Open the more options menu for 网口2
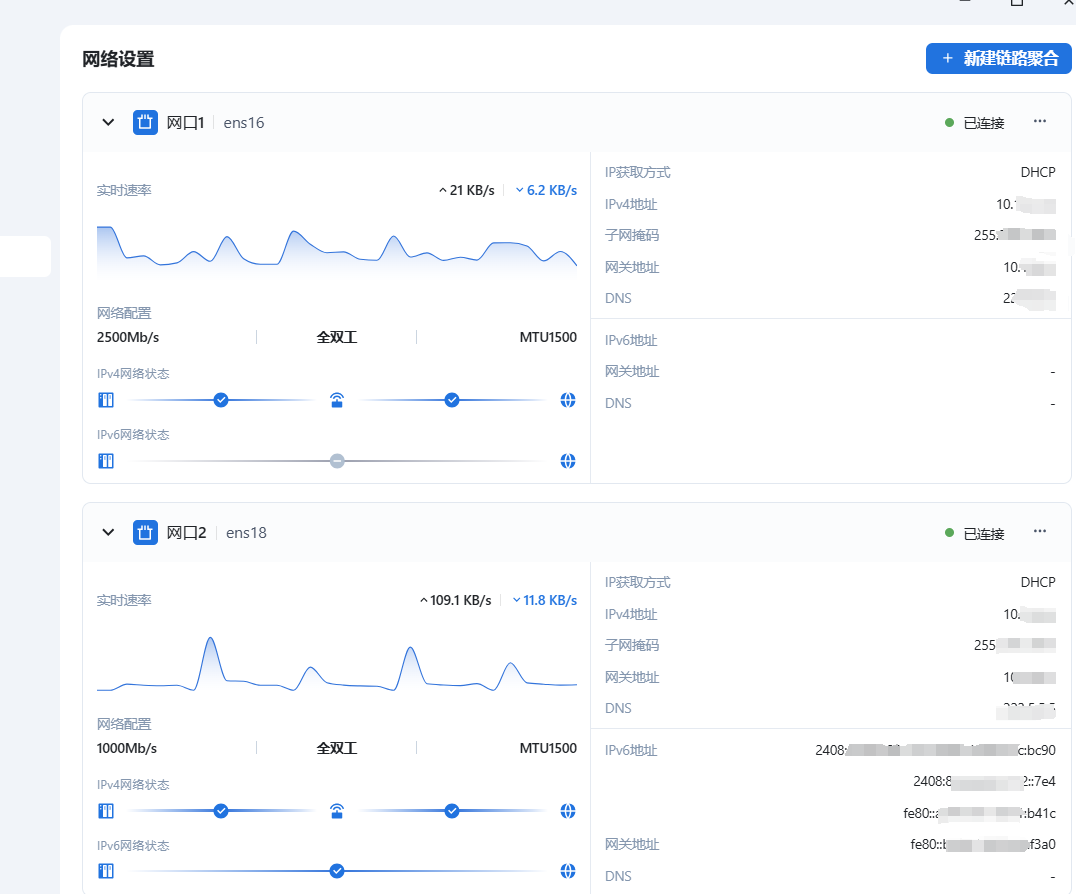1076x894 pixels. point(1040,531)
